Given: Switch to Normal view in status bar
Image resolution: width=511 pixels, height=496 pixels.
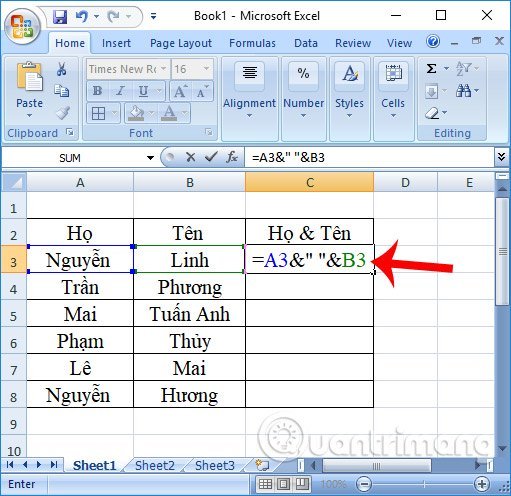Looking at the screenshot, I should (x=265, y=484).
